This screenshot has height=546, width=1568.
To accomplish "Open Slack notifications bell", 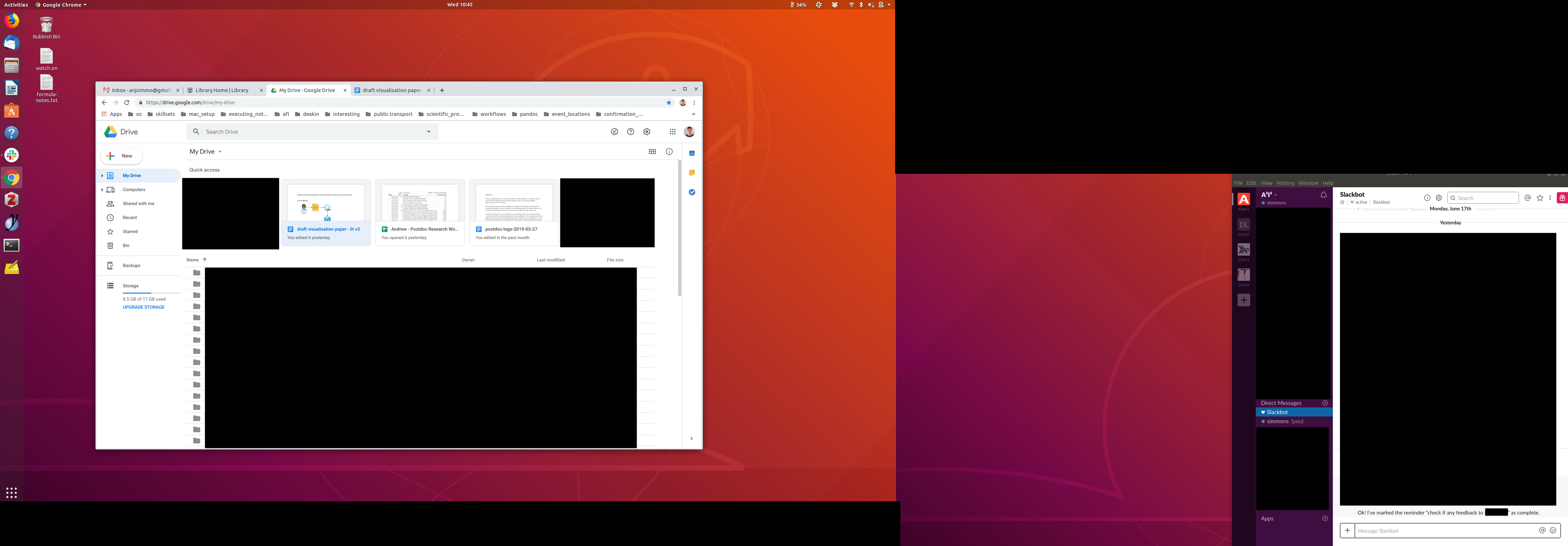I will click(x=1323, y=195).
